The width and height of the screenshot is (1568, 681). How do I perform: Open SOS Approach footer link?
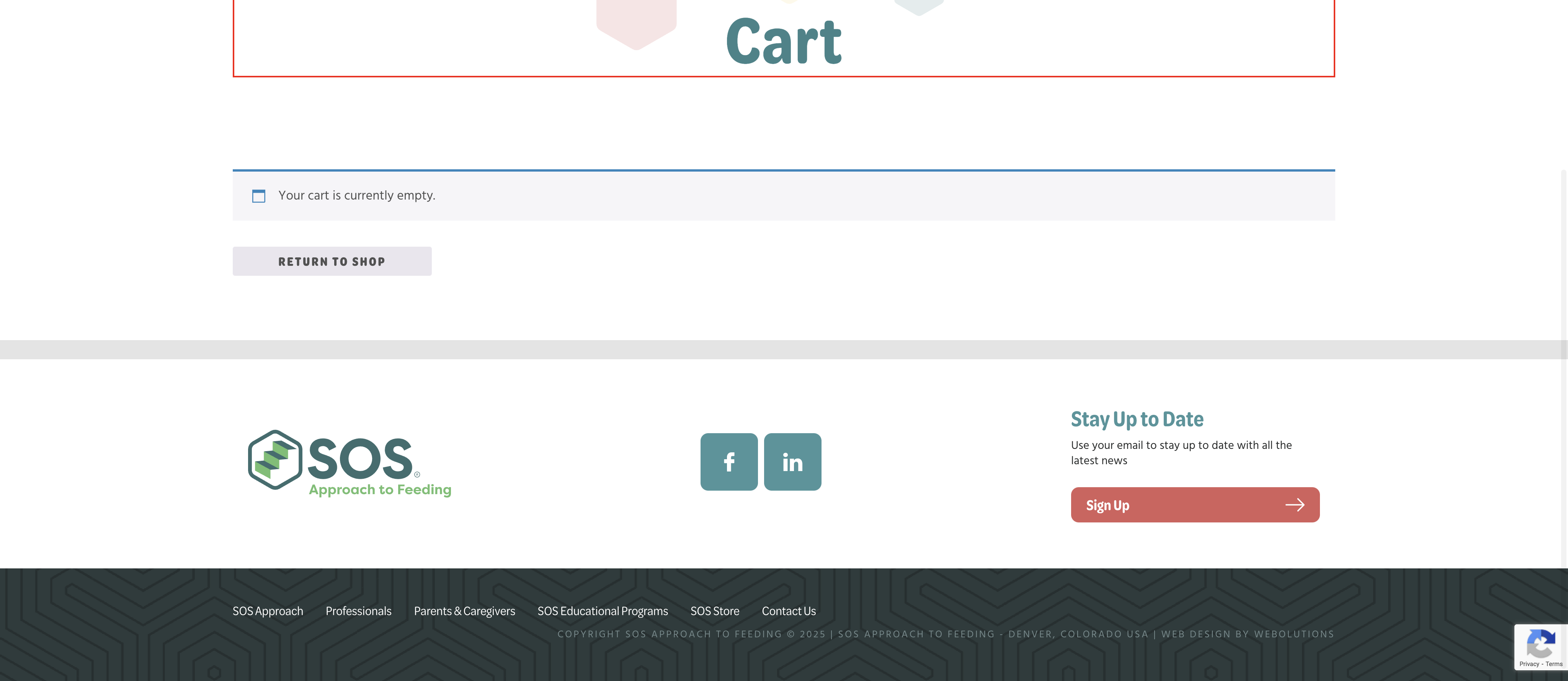267,611
